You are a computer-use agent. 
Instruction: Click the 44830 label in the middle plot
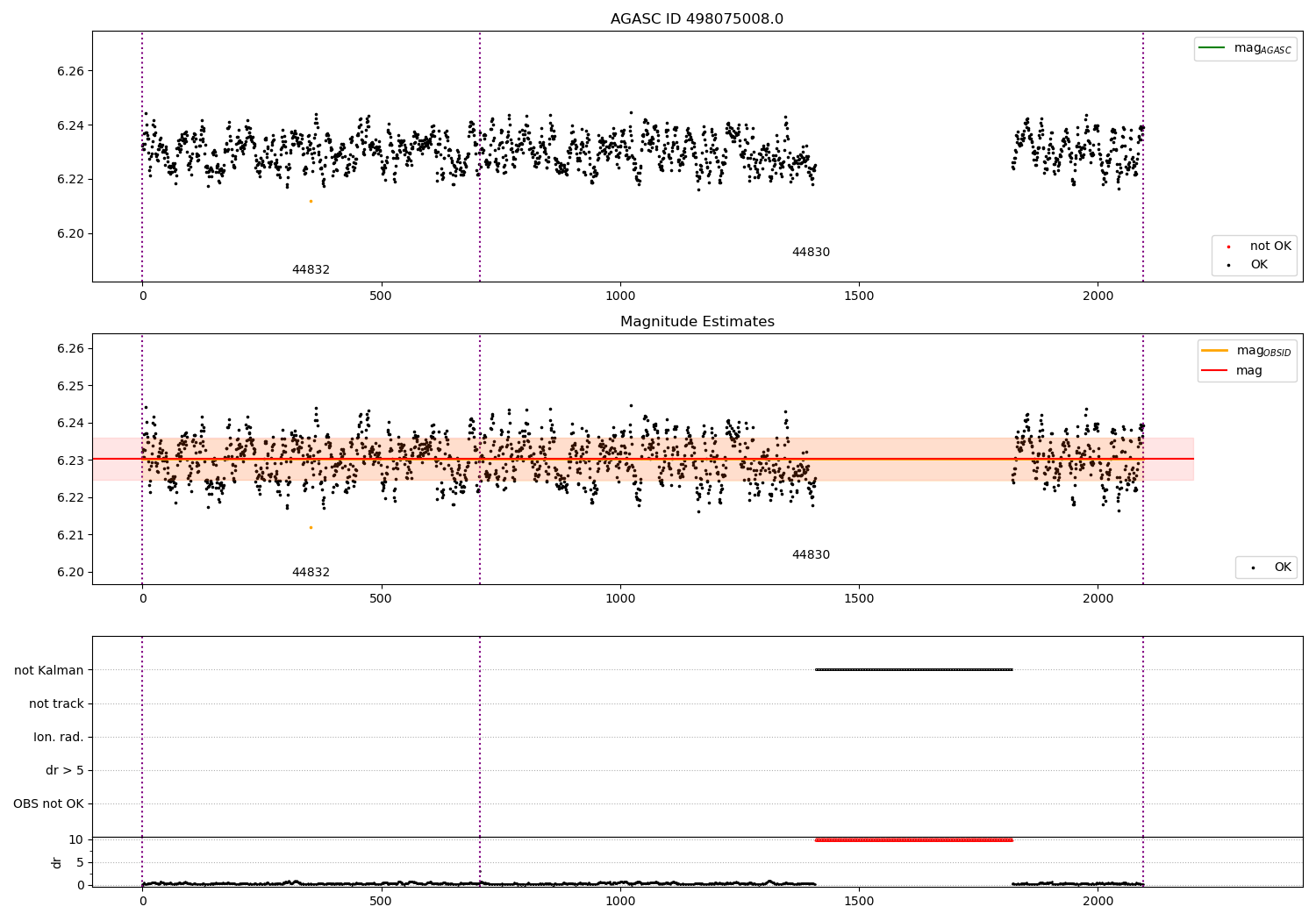[811, 554]
